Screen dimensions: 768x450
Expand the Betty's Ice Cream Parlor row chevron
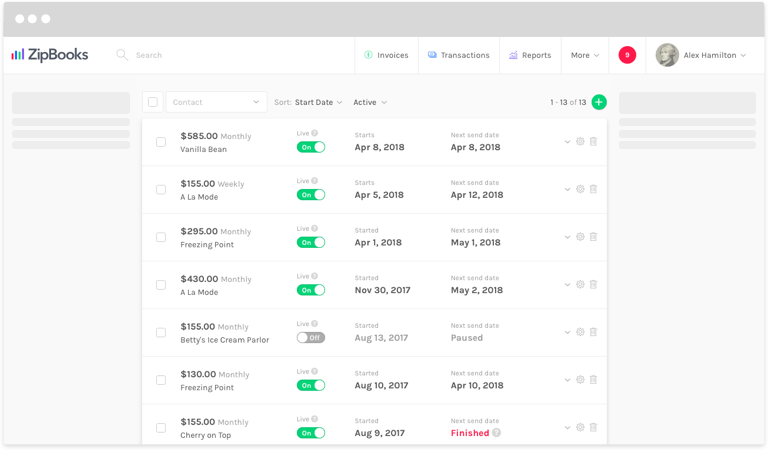(567, 332)
